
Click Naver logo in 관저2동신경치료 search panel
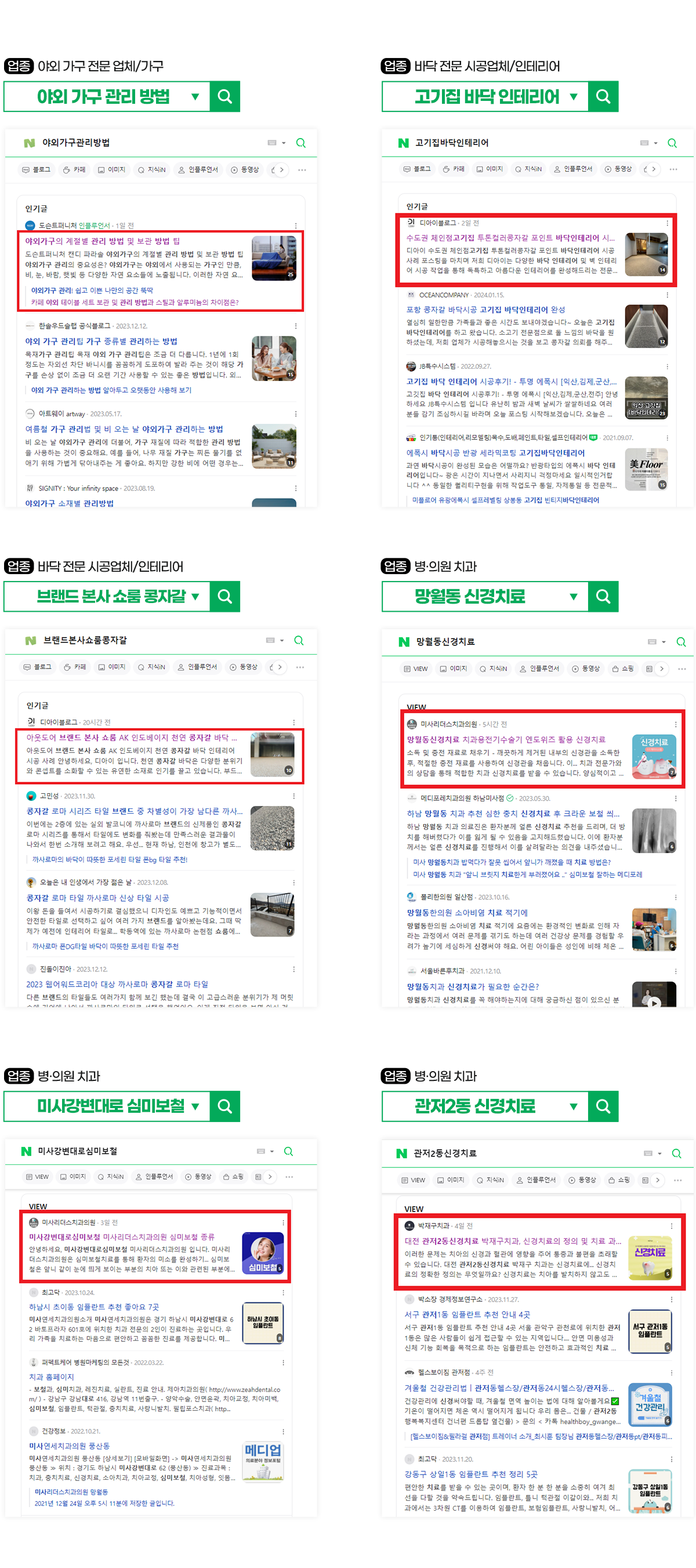click(401, 1153)
